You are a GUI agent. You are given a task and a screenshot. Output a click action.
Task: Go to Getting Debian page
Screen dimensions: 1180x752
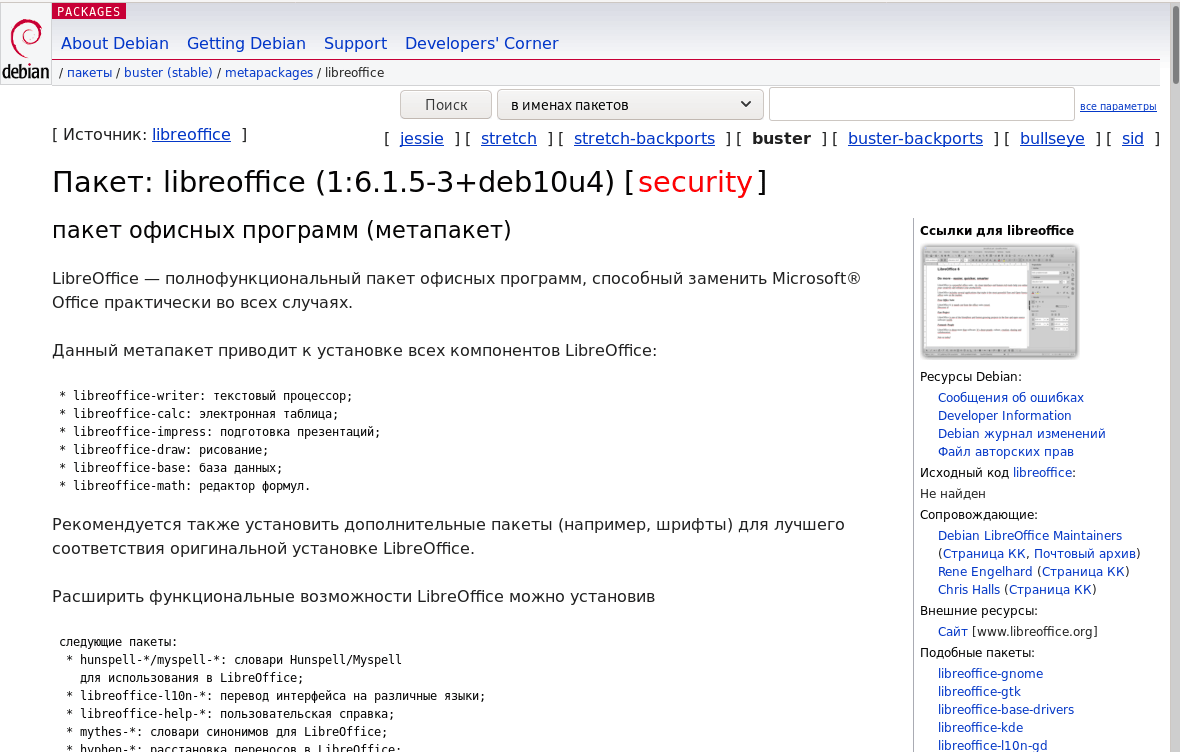tap(246, 43)
